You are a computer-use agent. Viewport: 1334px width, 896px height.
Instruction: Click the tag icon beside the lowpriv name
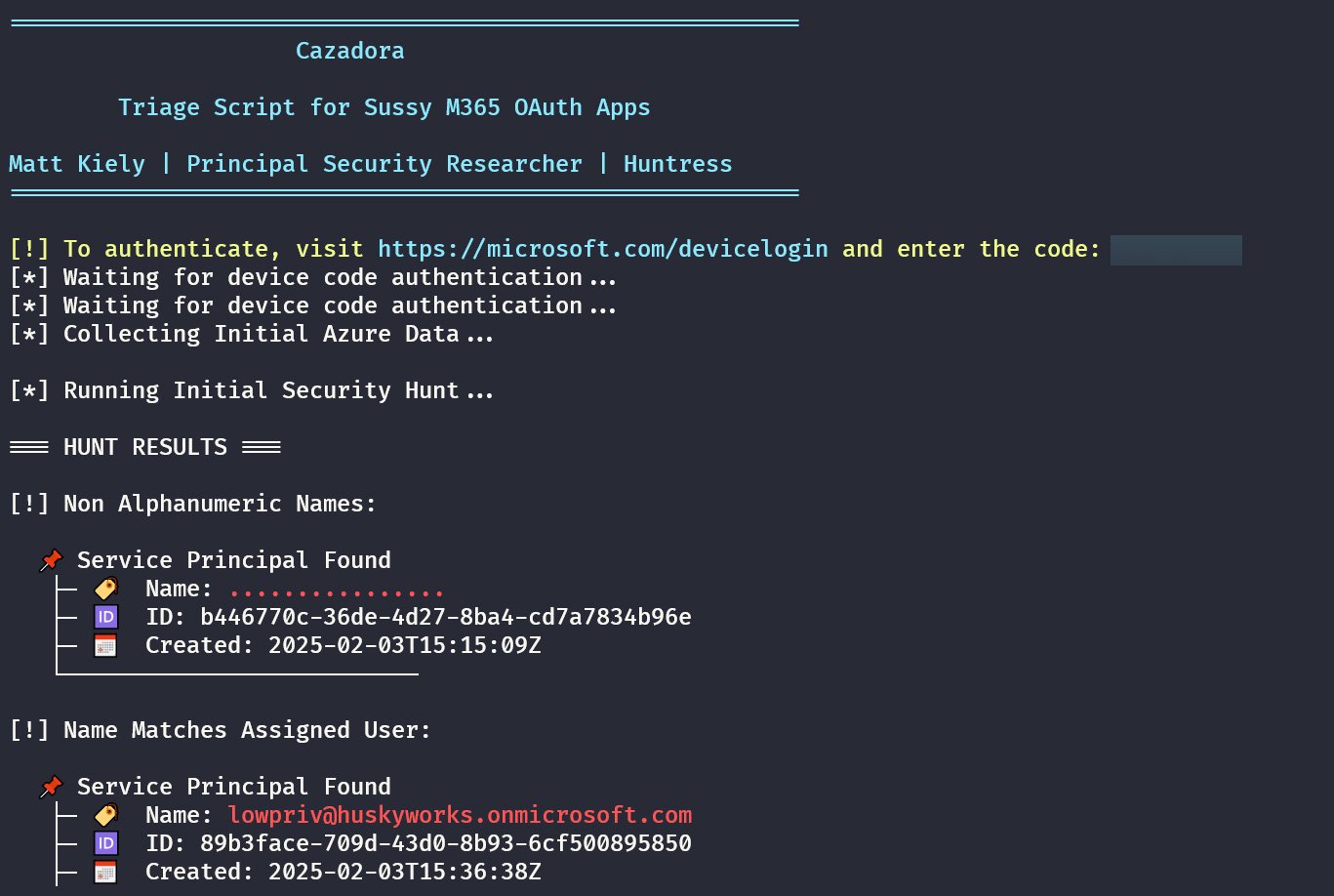(105, 815)
